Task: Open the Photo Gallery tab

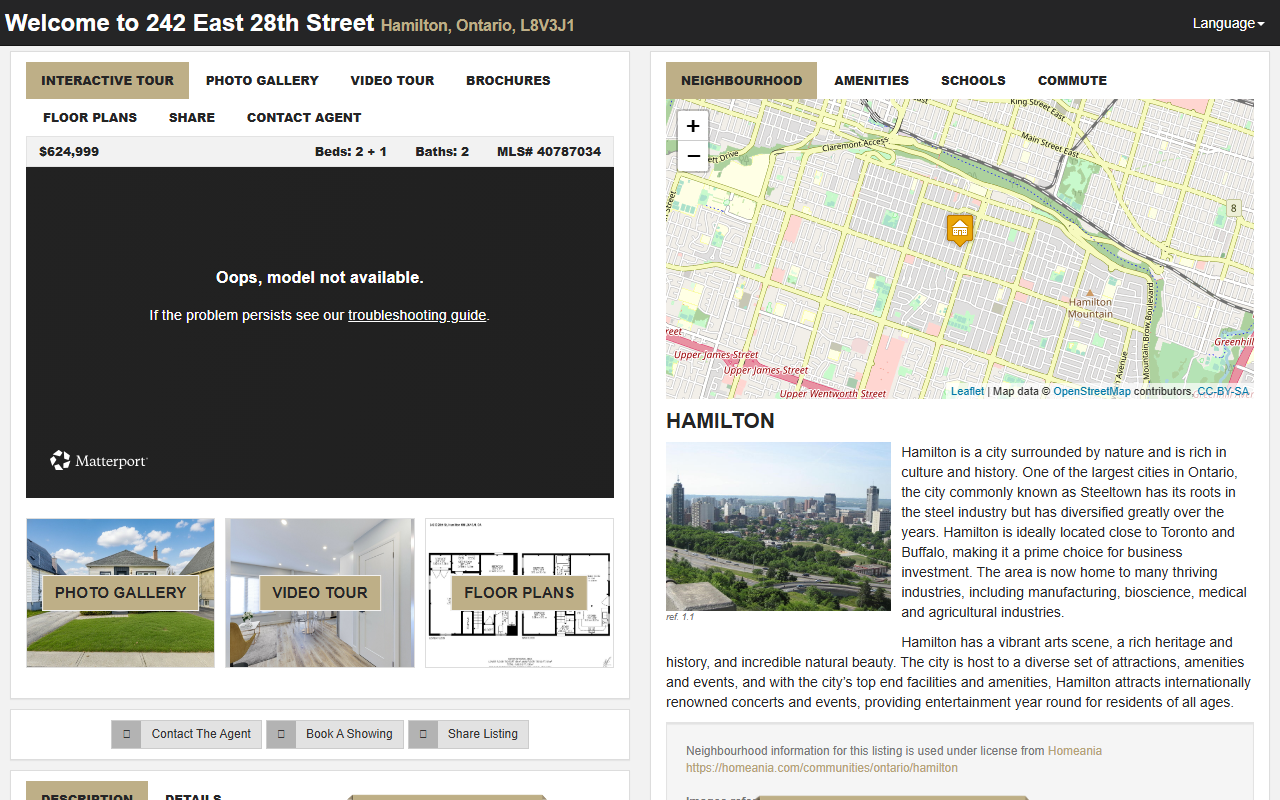Action: (x=262, y=80)
